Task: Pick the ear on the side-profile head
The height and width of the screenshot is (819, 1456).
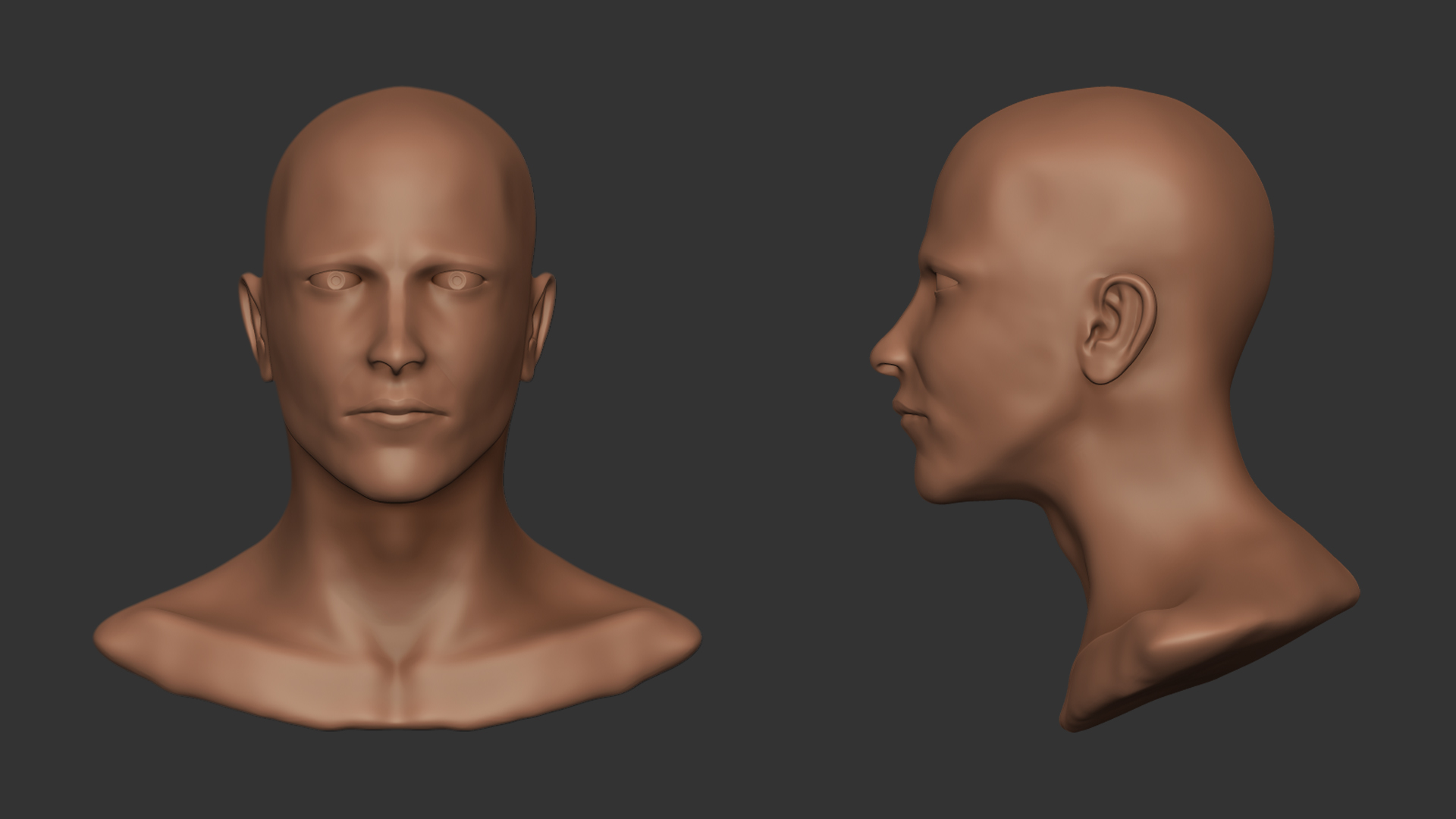Action: click(1118, 329)
